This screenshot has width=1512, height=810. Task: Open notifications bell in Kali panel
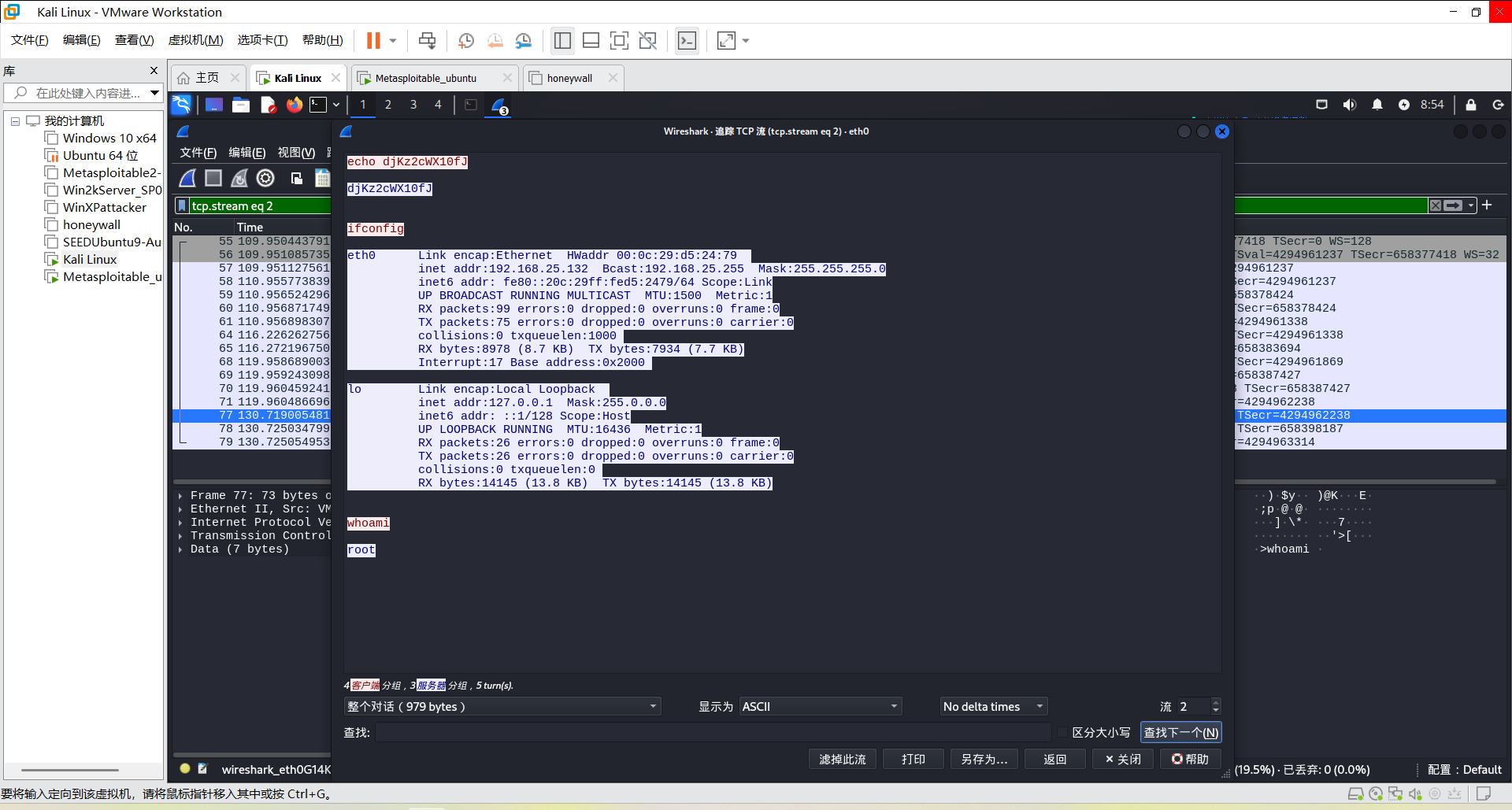(x=1377, y=105)
